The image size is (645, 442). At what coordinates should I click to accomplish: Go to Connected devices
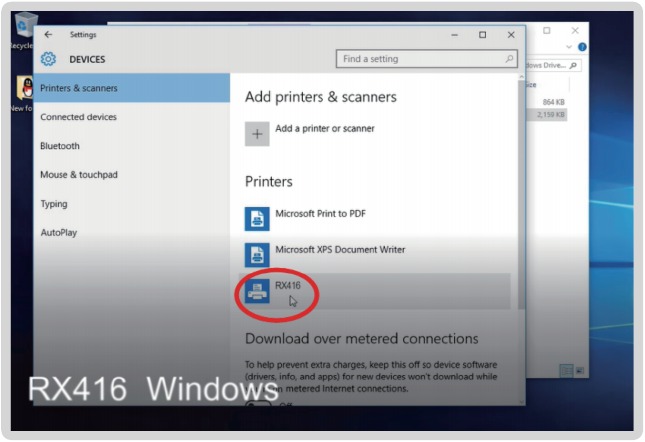(x=78, y=117)
